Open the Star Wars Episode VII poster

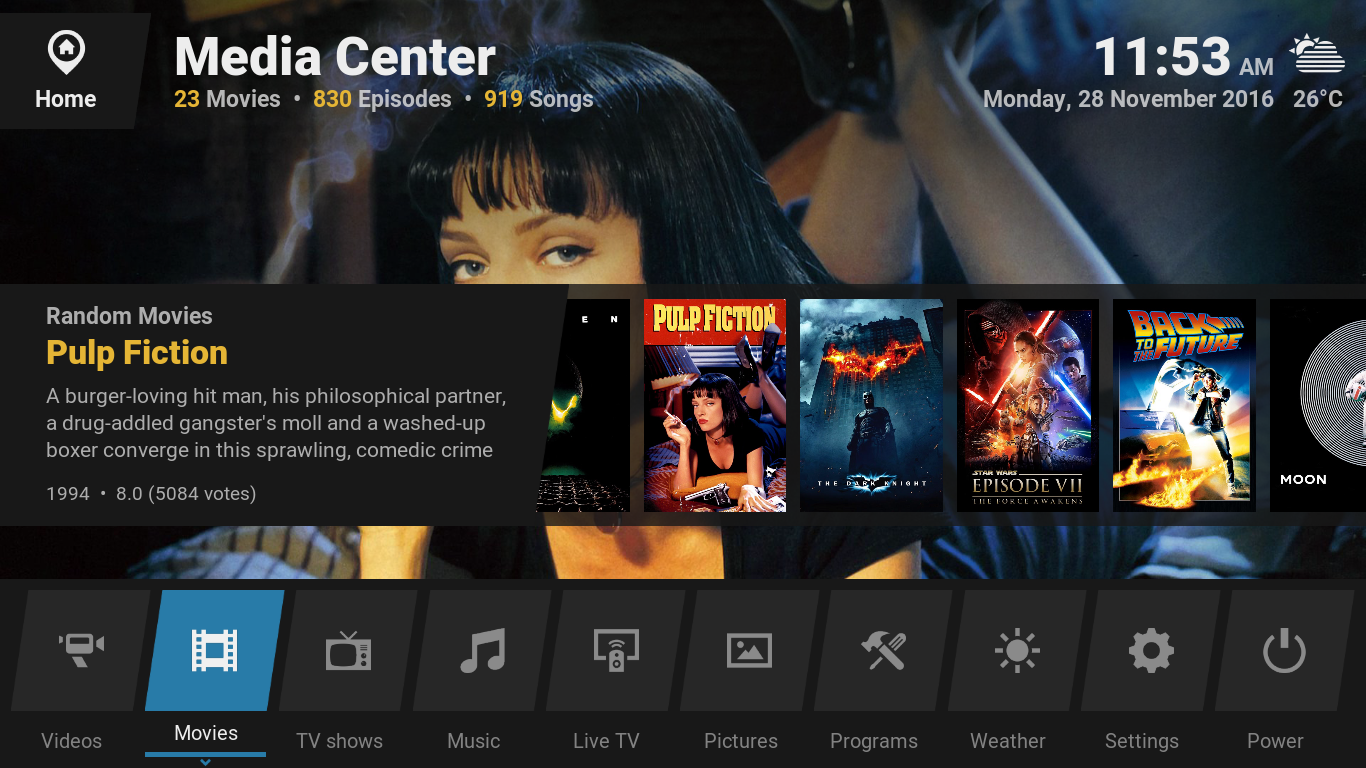(x=1027, y=405)
